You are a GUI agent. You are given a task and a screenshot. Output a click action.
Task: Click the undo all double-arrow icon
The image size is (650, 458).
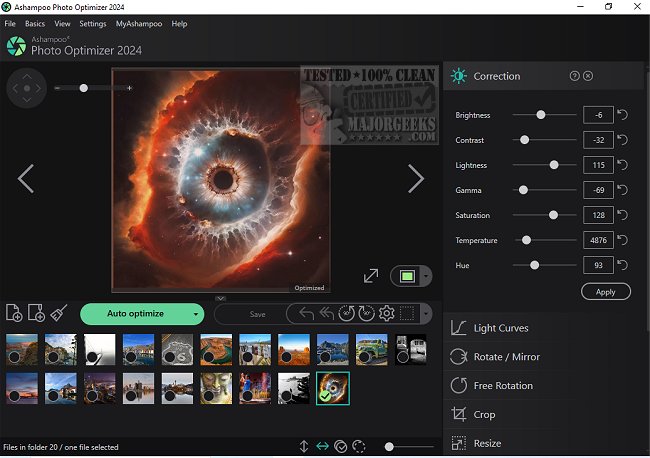point(327,314)
